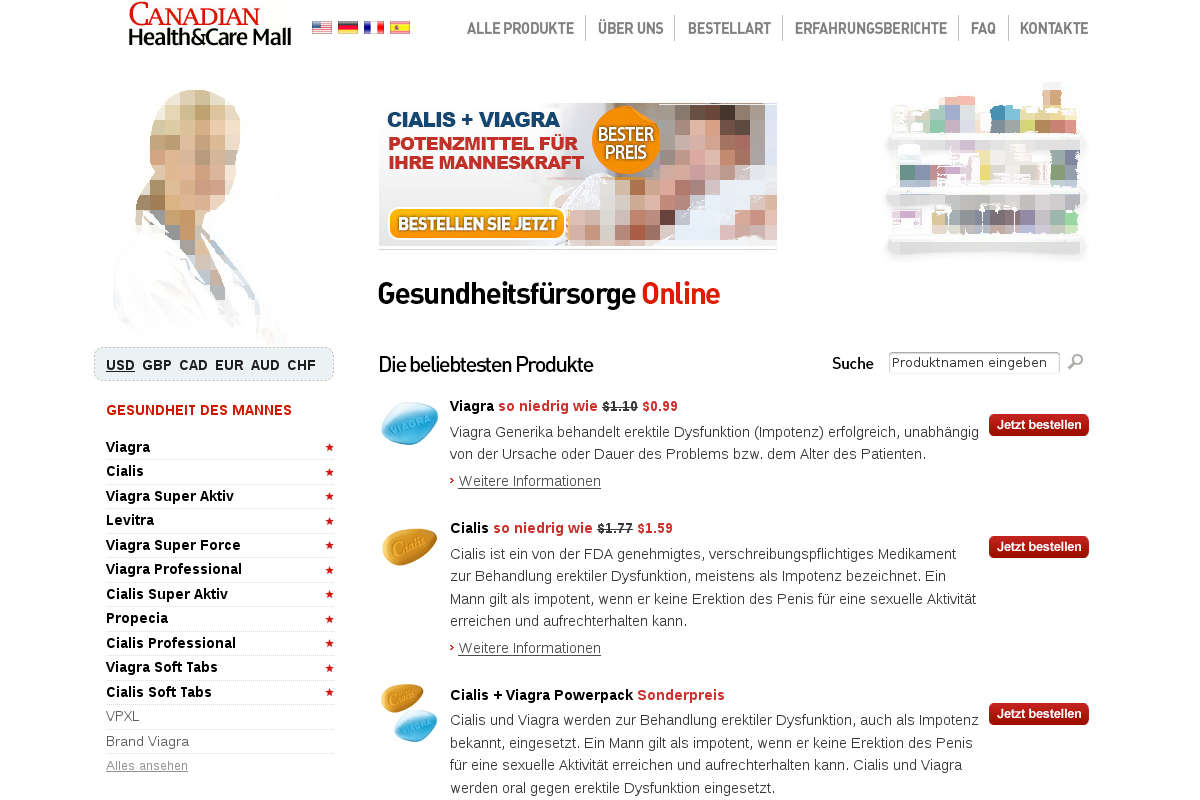Select USD currency
Image resolution: width=1200 pixels, height=800 pixels.
coord(120,365)
